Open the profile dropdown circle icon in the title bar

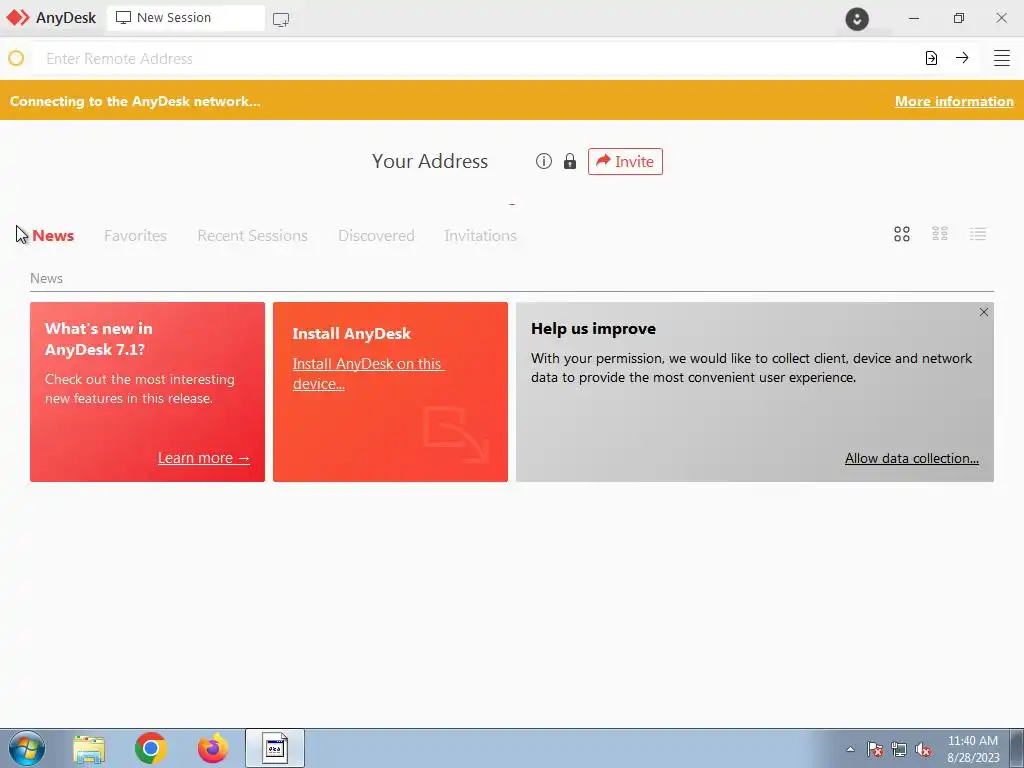[857, 18]
